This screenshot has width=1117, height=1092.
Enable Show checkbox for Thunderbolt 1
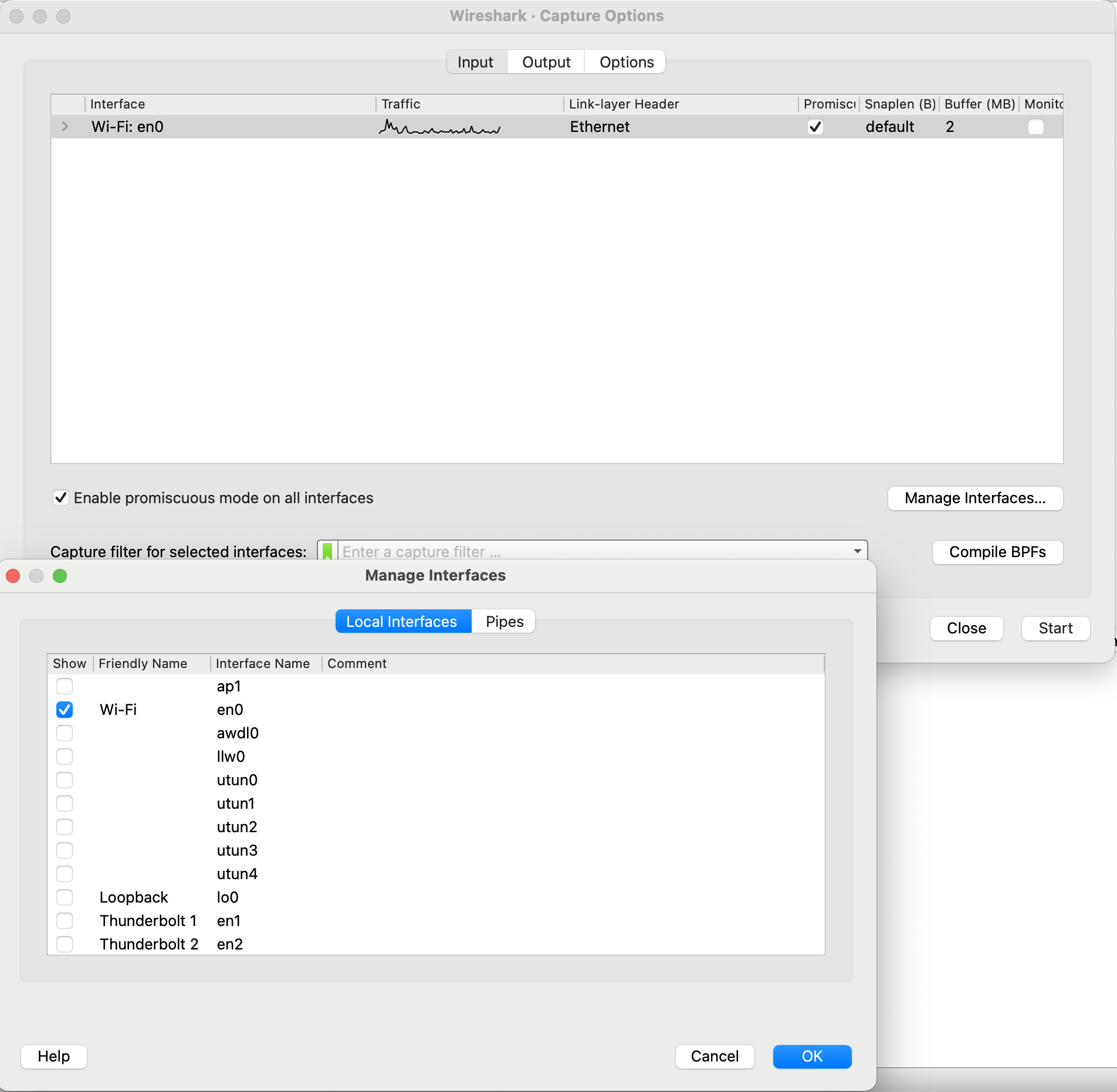click(65, 921)
